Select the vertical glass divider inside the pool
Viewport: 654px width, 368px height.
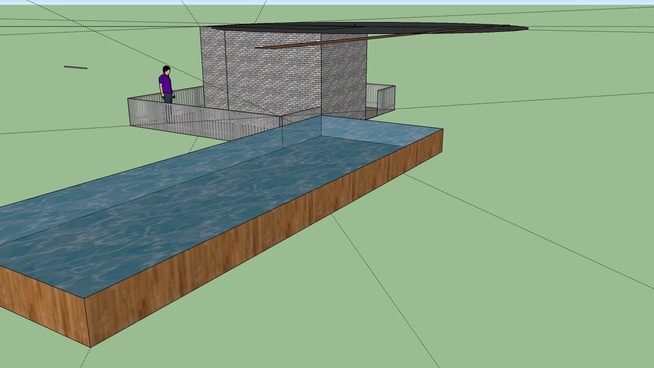click(282, 132)
